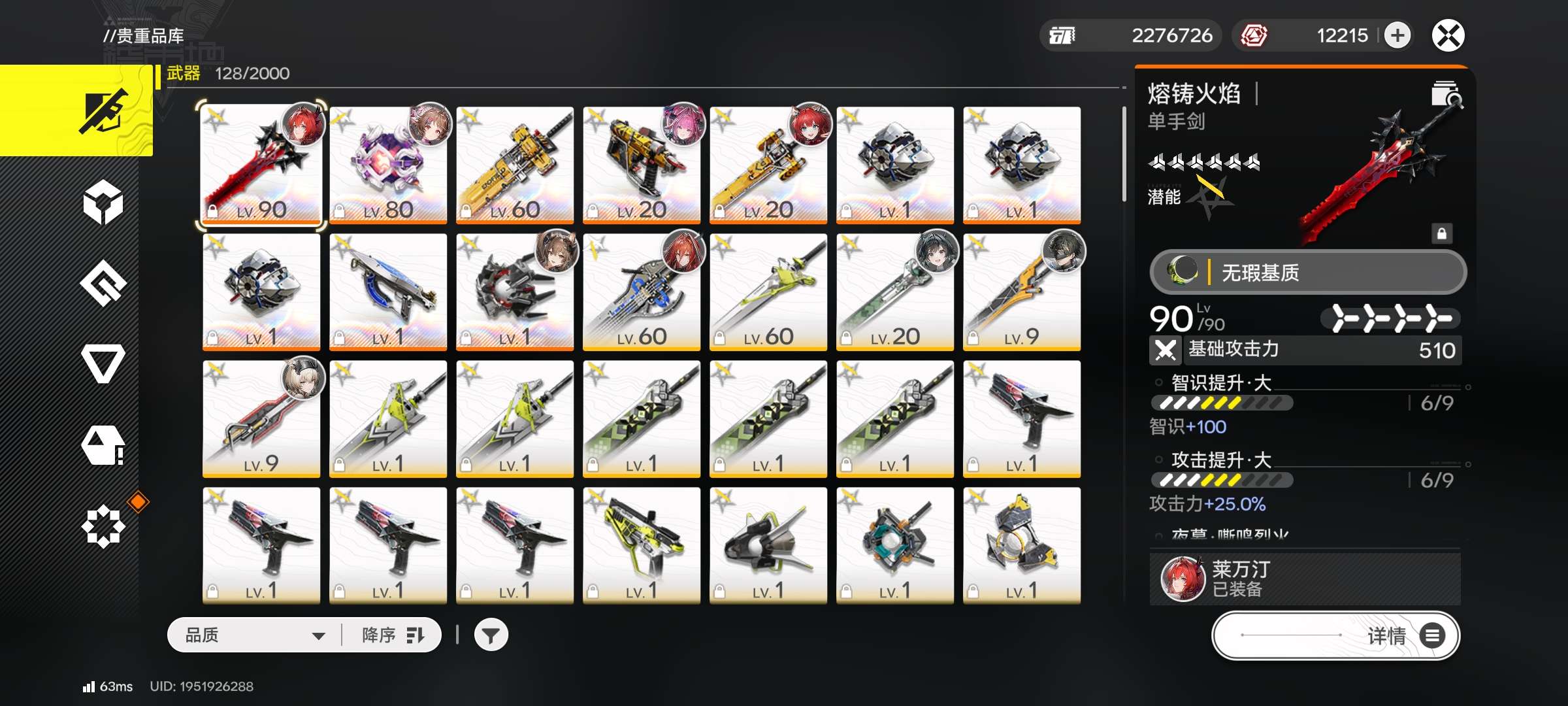Expand the 无瑕基质 essence slot
Viewport: 1568px width, 706px height.
tap(1308, 272)
